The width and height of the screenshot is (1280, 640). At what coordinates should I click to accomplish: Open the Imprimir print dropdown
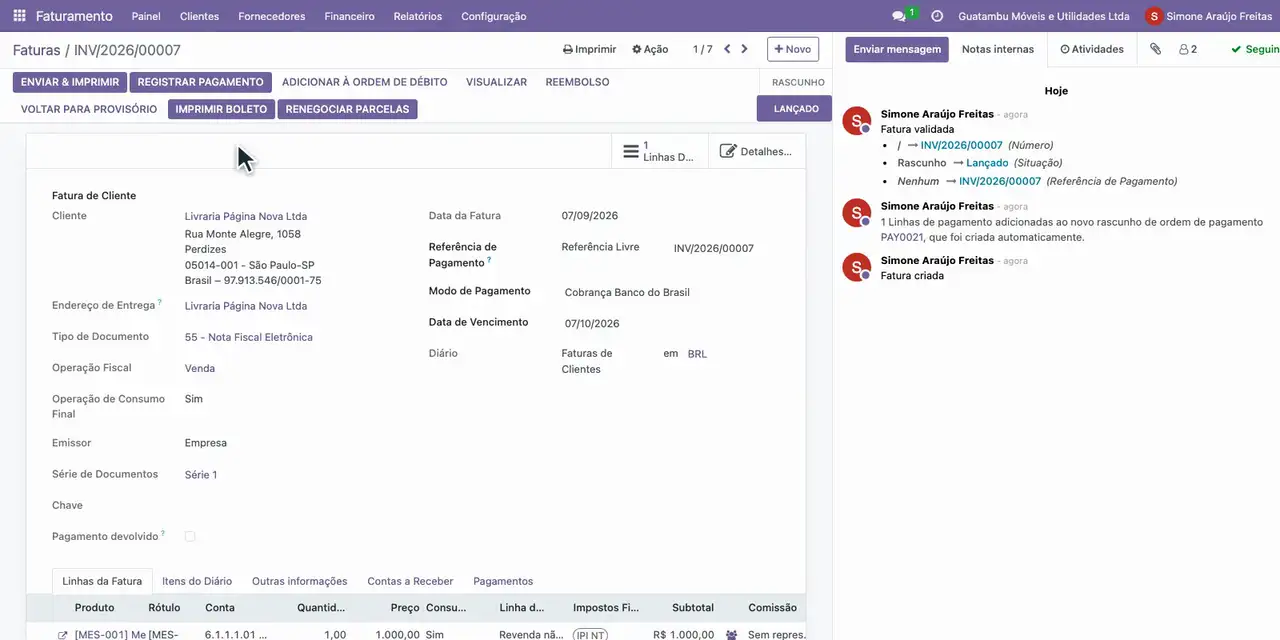(x=589, y=49)
